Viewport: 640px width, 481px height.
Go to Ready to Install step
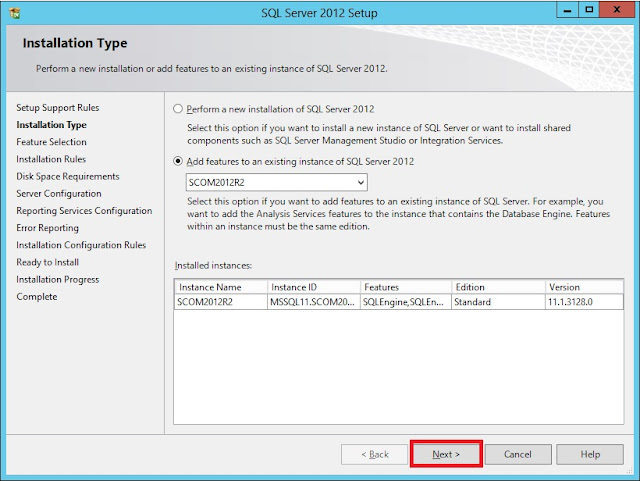point(47,262)
